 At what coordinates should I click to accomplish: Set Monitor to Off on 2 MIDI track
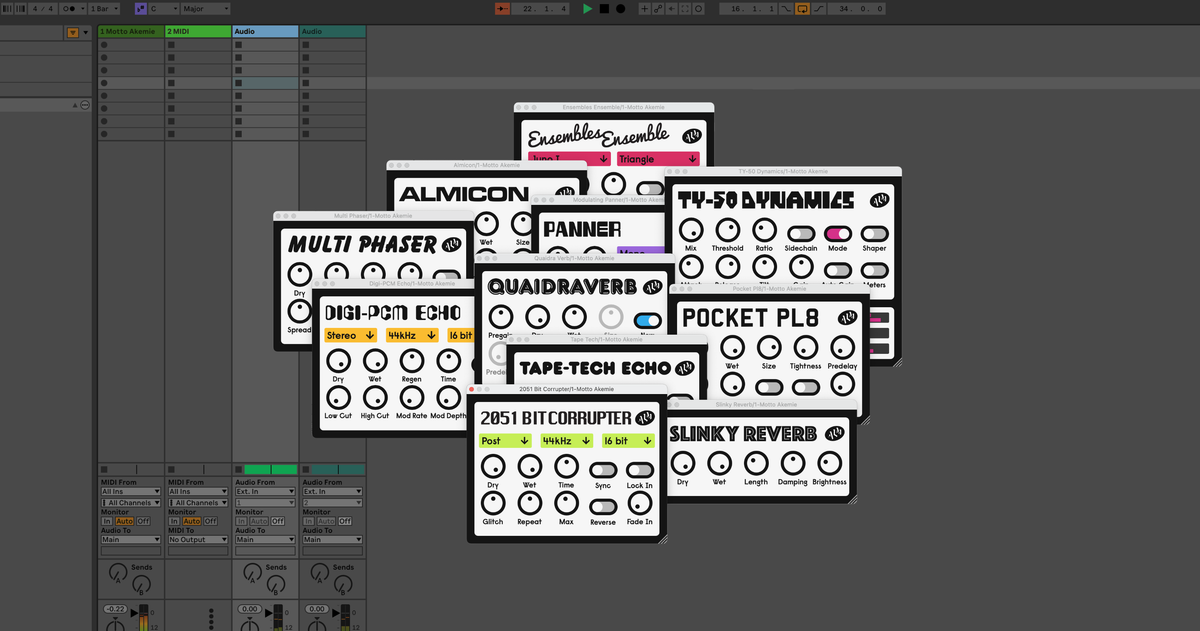211,521
